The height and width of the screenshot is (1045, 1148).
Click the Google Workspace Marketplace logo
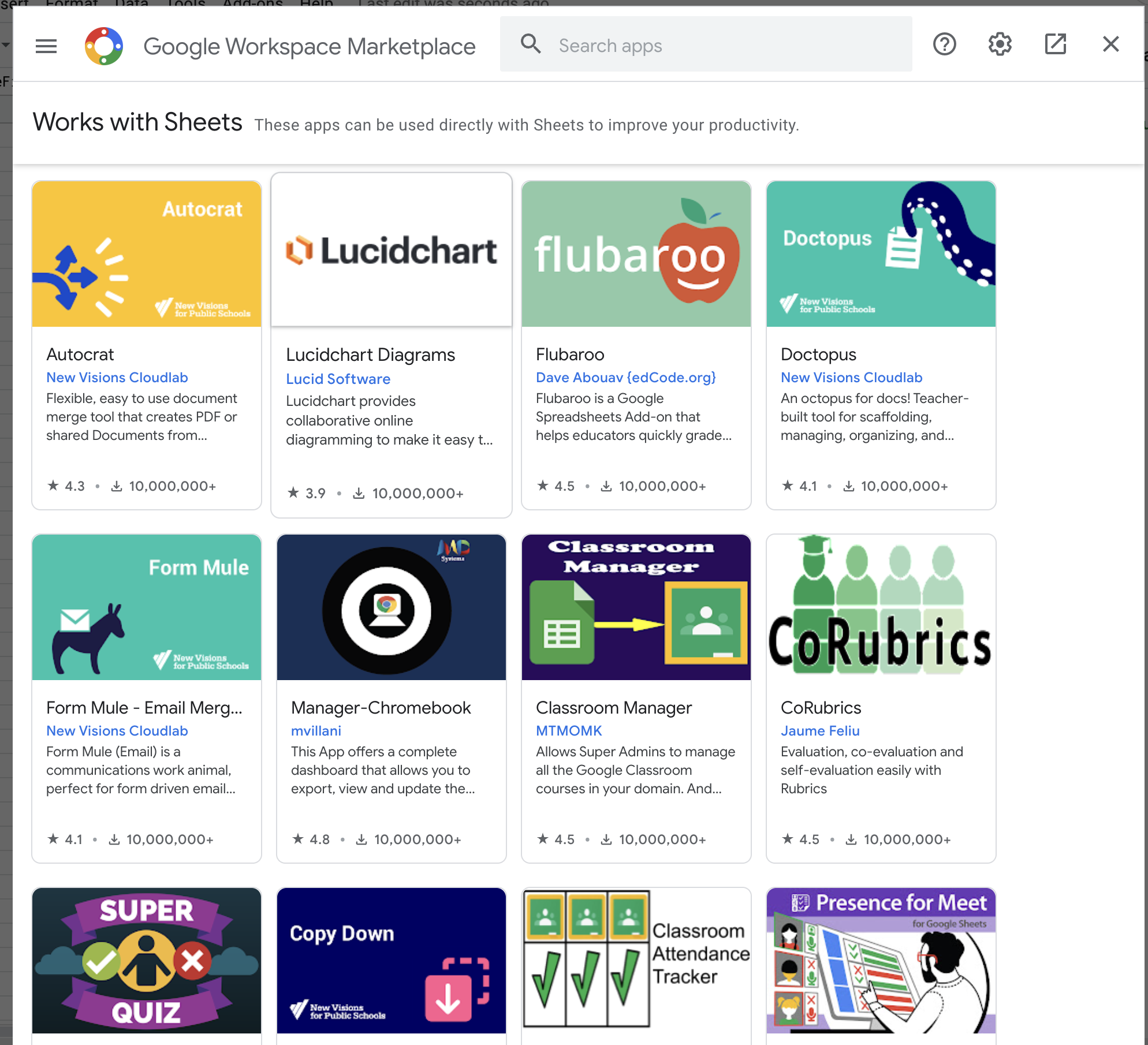104,46
